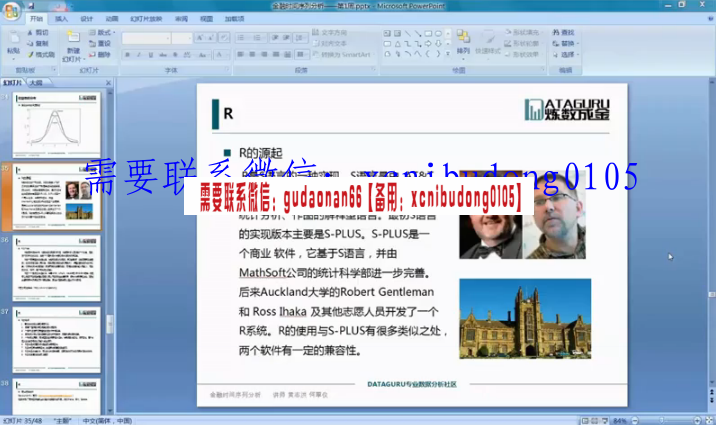This screenshot has width=716, height=425.
Task: Open the View (视图) ribbon tab
Action: (x=206, y=19)
